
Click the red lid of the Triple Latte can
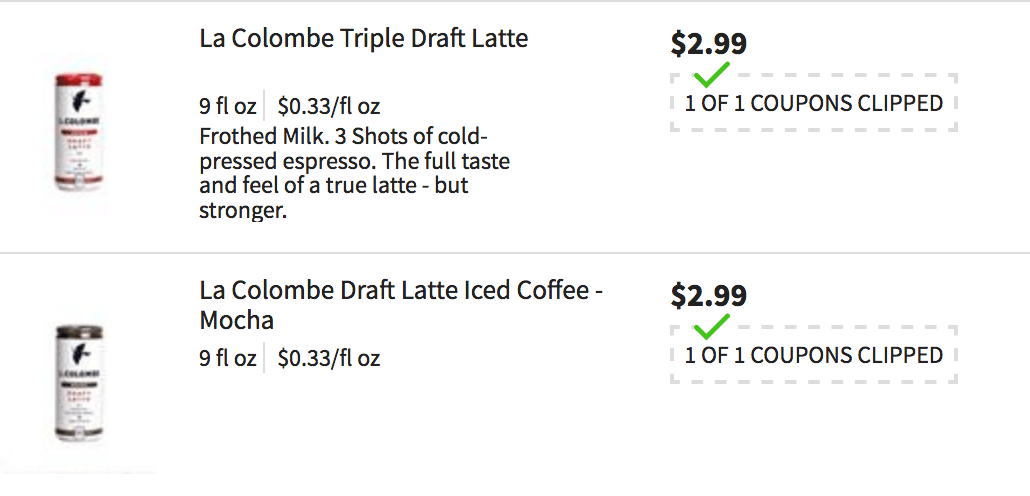[x=79, y=79]
